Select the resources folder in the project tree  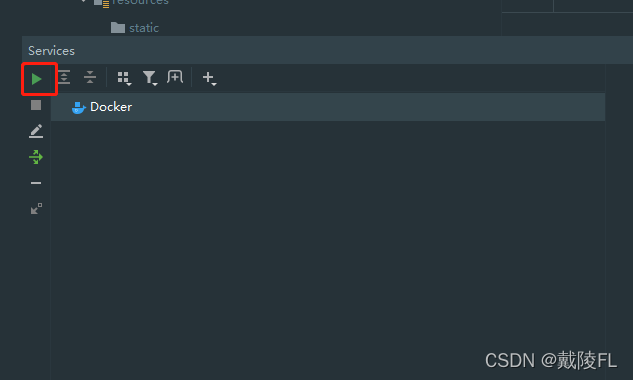point(140,2)
